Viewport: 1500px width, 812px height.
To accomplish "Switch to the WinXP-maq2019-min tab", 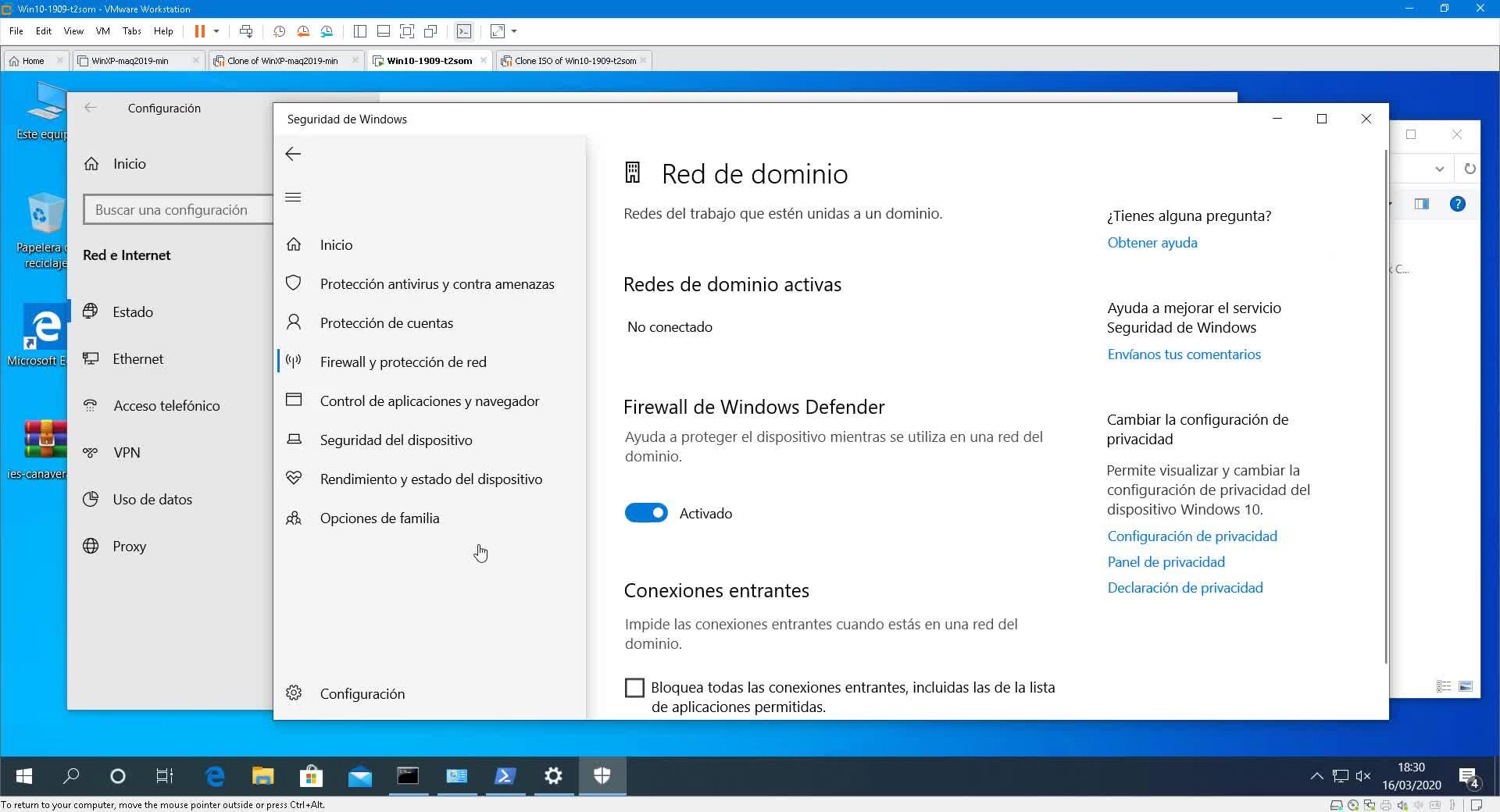I will click(138, 61).
